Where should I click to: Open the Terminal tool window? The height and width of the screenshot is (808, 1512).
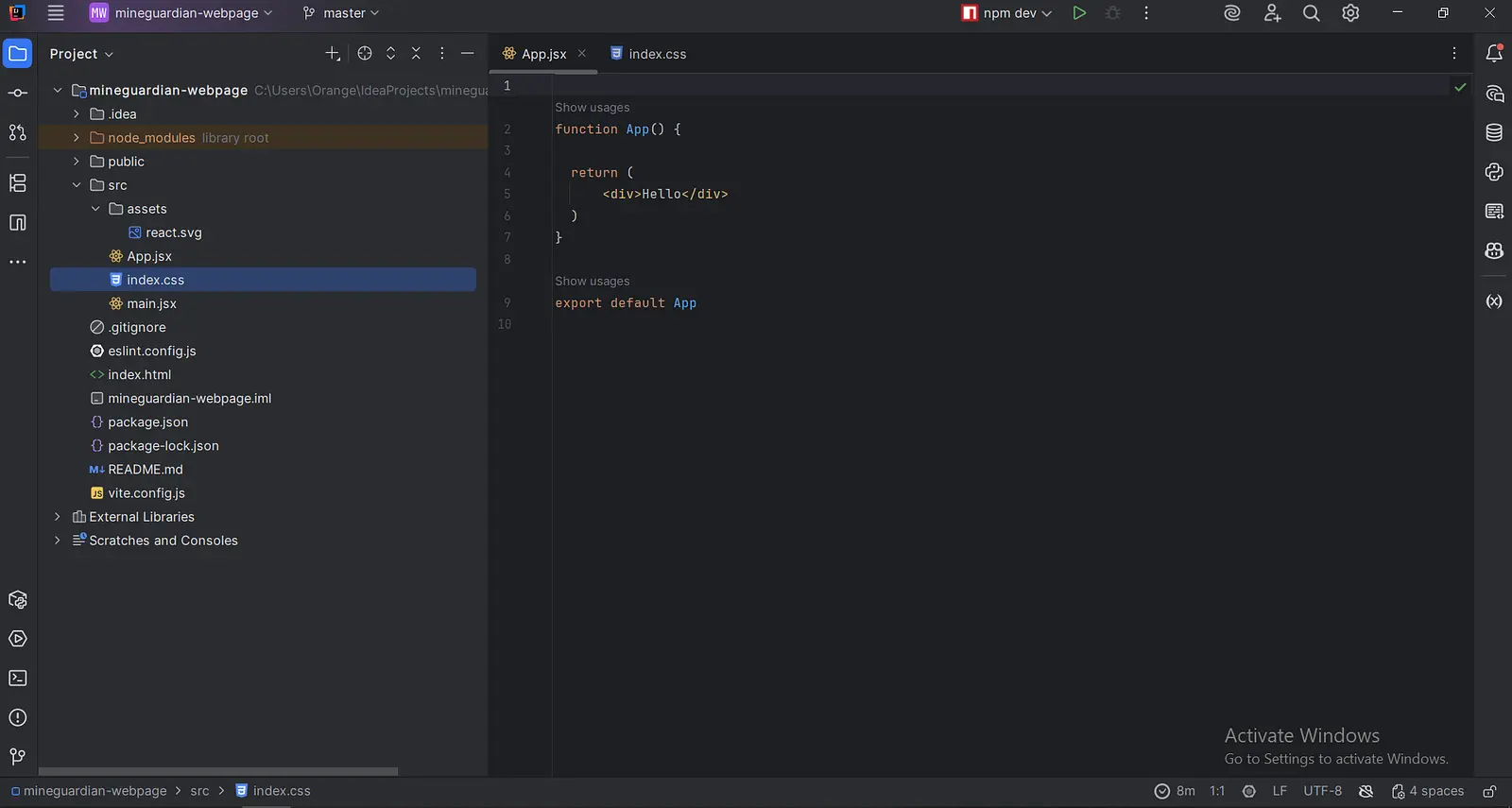pyautogui.click(x=18, y=679)
